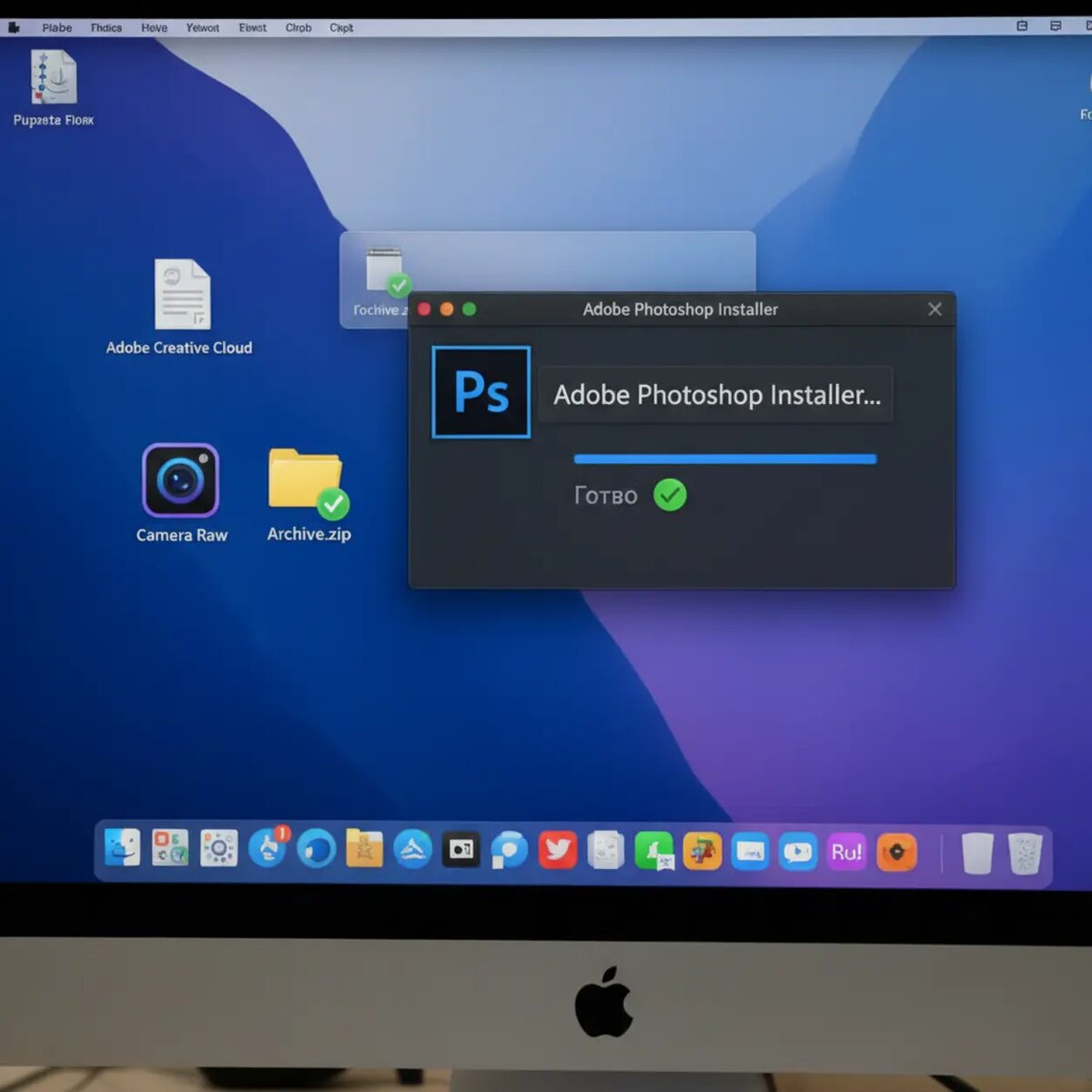Open the orange round app icon in dock

(x=896, y=853)
